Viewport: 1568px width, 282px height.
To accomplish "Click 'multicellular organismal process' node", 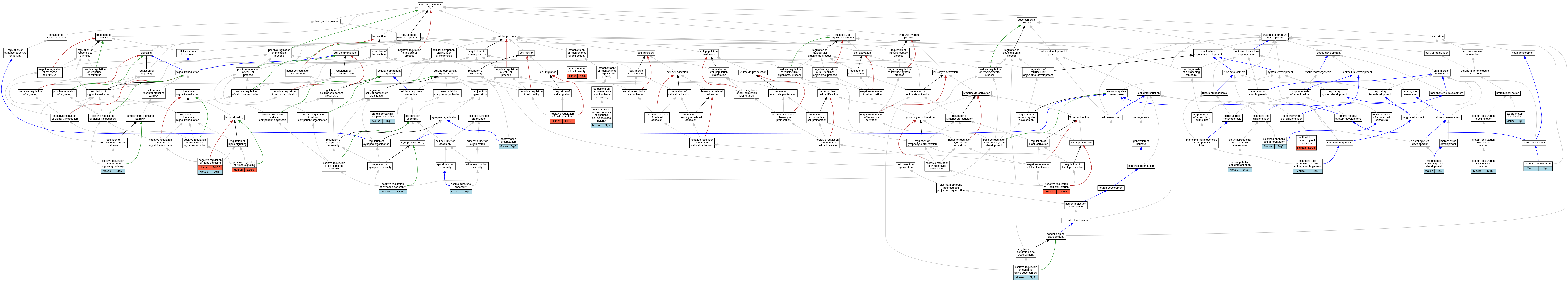I will (x=842, y=37).
